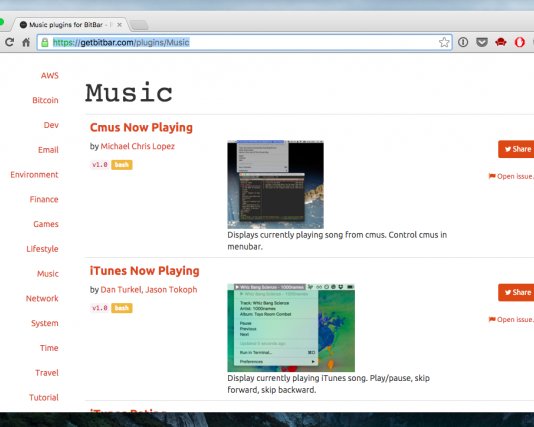
Task: Click v1.0 badge under iTunes Now Playing
Action: 100,308
